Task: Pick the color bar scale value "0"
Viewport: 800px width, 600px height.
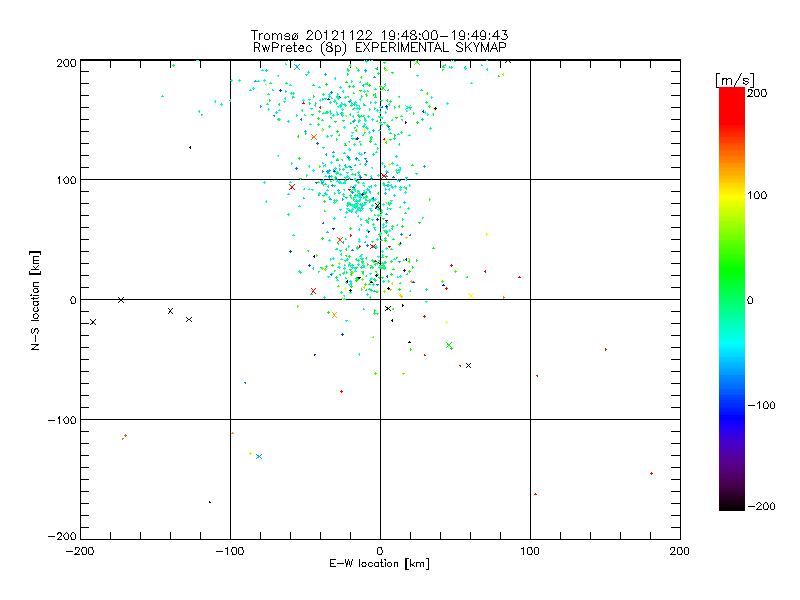Action: coord(750,300)
